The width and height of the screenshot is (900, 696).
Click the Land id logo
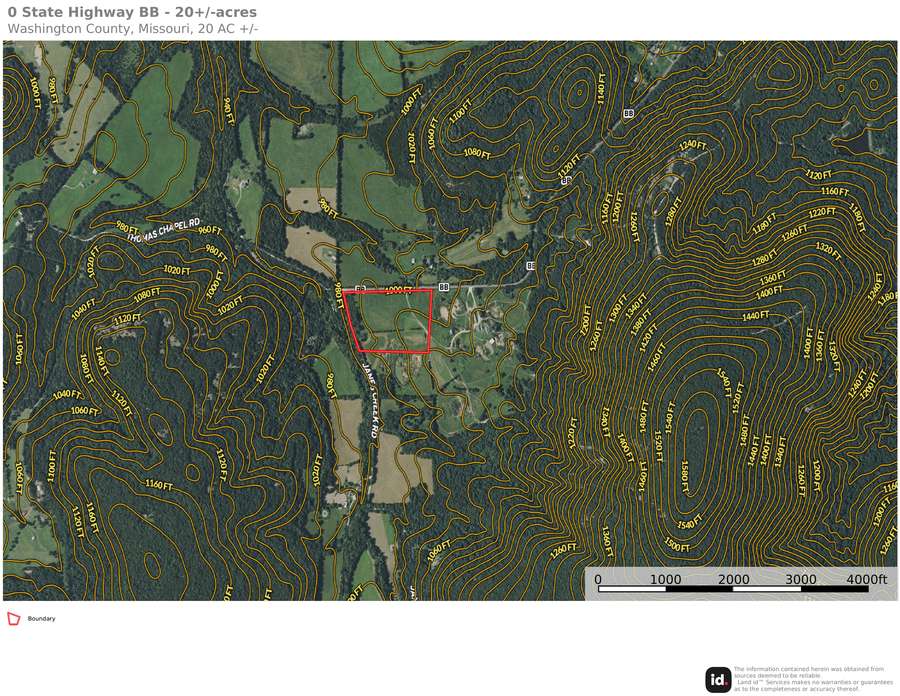coord(718,680)
